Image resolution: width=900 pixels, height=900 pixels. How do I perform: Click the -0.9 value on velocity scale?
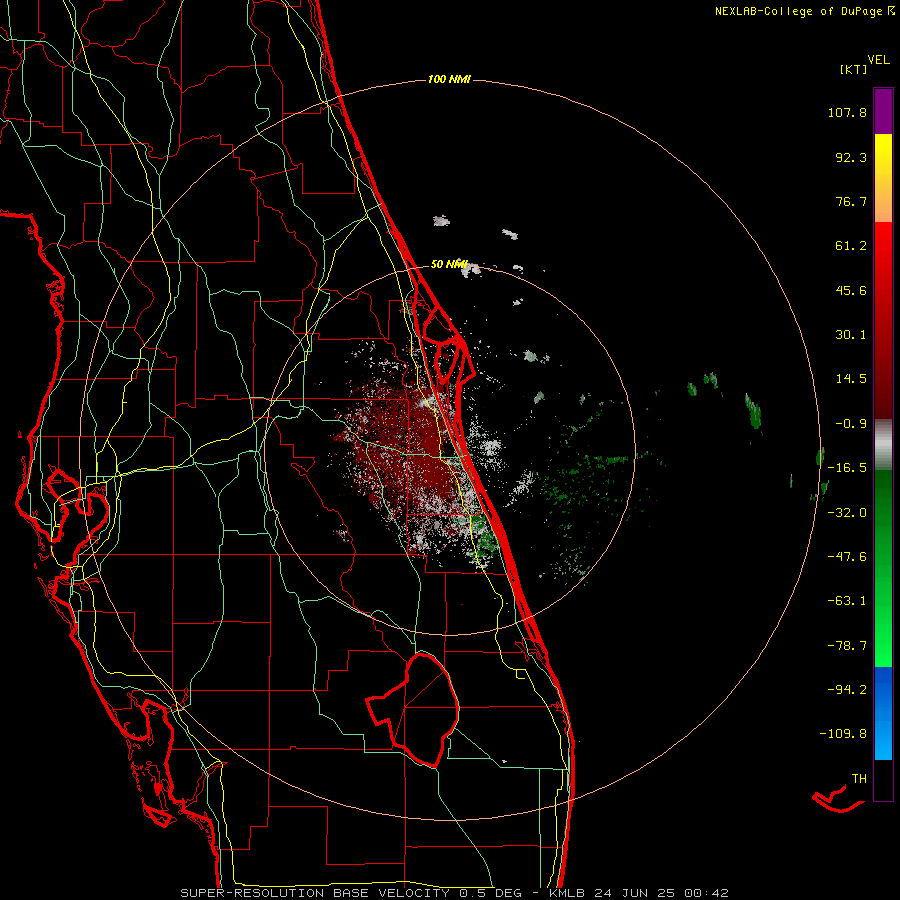851,424
